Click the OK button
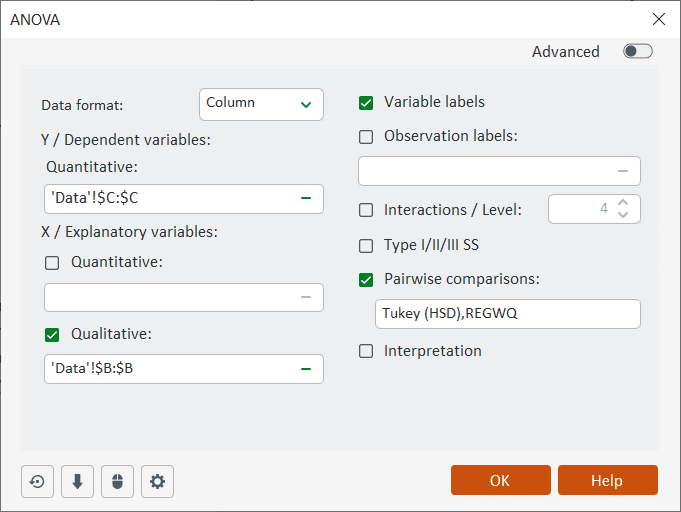Viewport: 681px width, 512px height. coord(500,480)
